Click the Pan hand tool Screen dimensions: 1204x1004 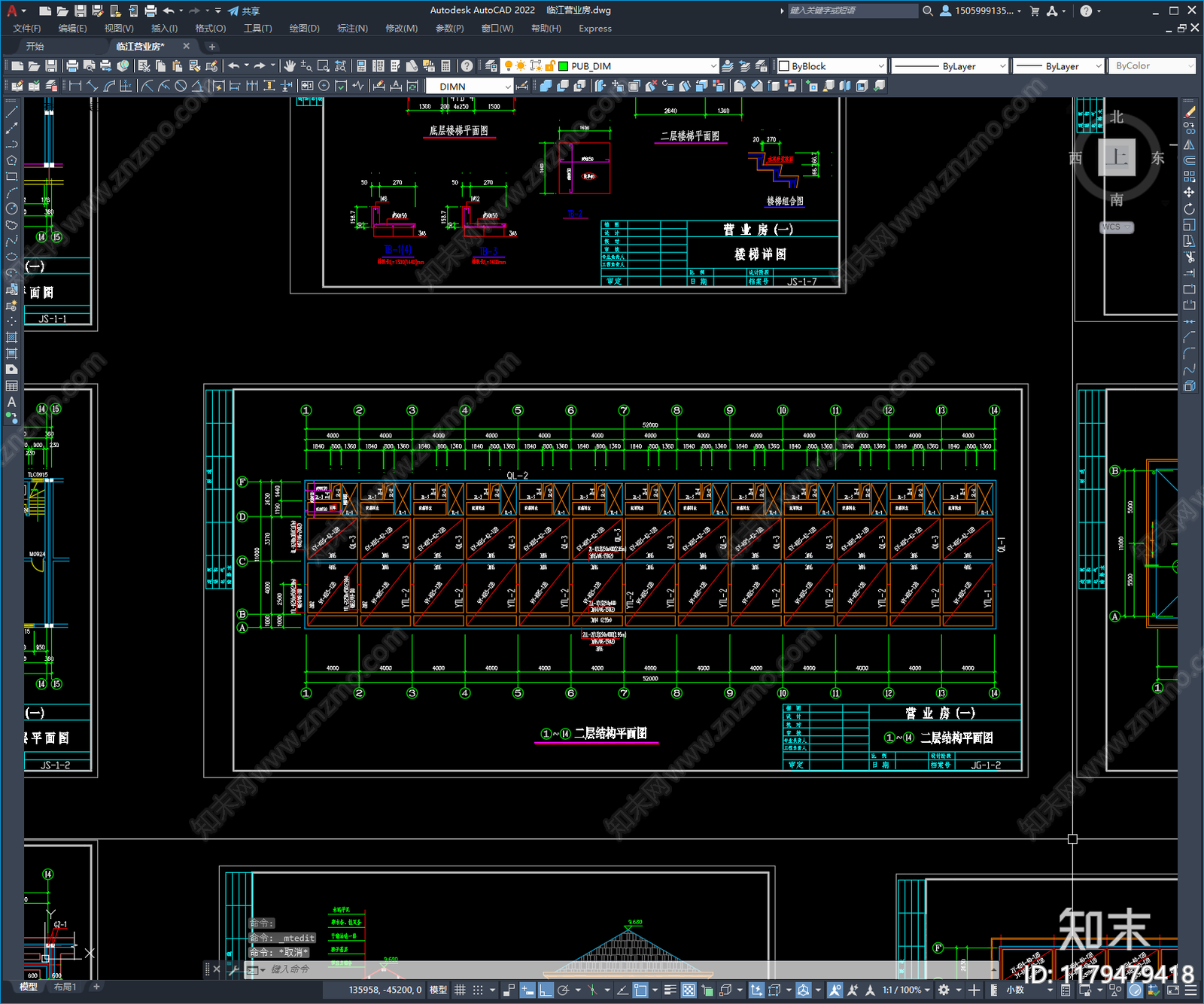tap(289, 66)
